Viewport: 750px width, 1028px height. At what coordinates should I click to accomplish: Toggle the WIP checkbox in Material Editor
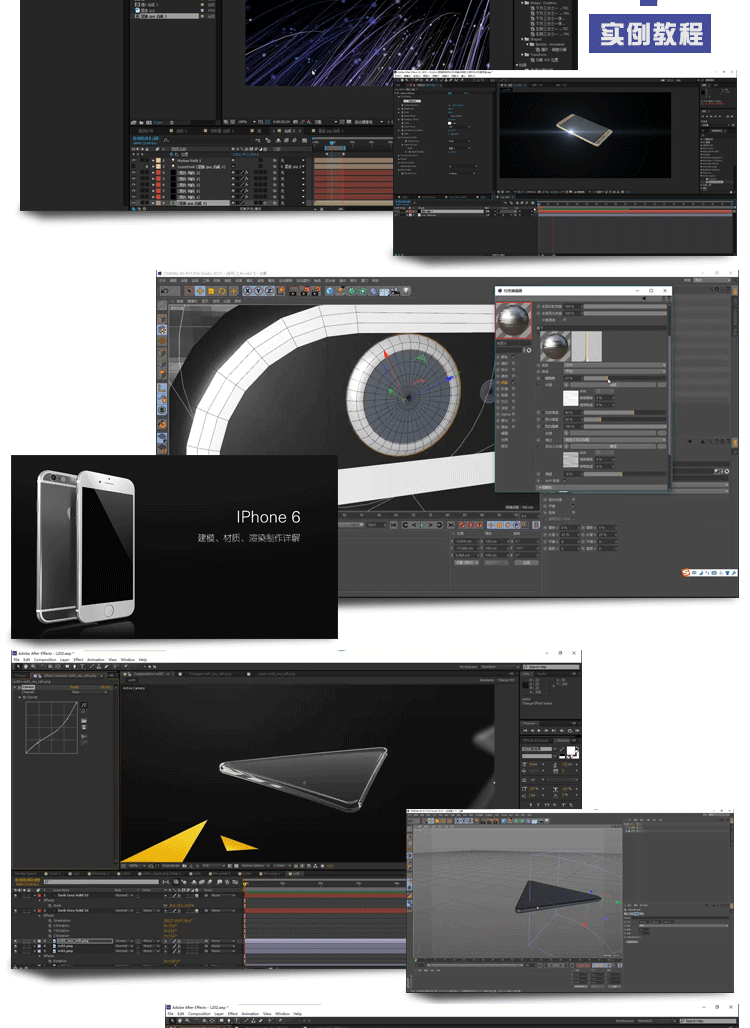[x=565, y=481]
